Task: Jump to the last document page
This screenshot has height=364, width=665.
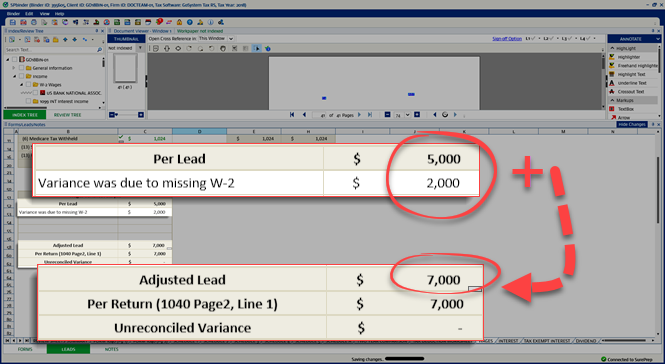Action: 370,115
